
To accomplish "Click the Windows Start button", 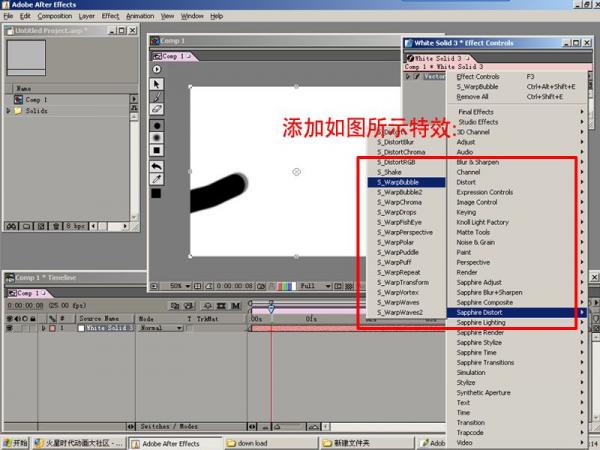I will click(15, 443).
